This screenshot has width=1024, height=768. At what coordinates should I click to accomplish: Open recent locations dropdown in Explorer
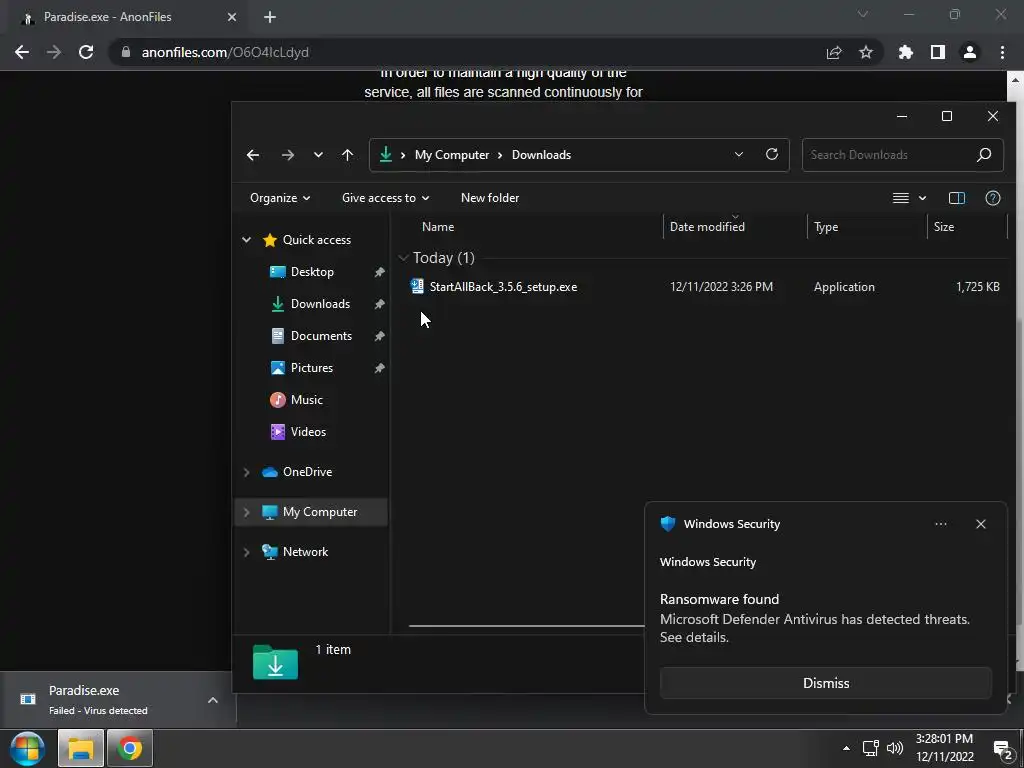click(318, 155)
